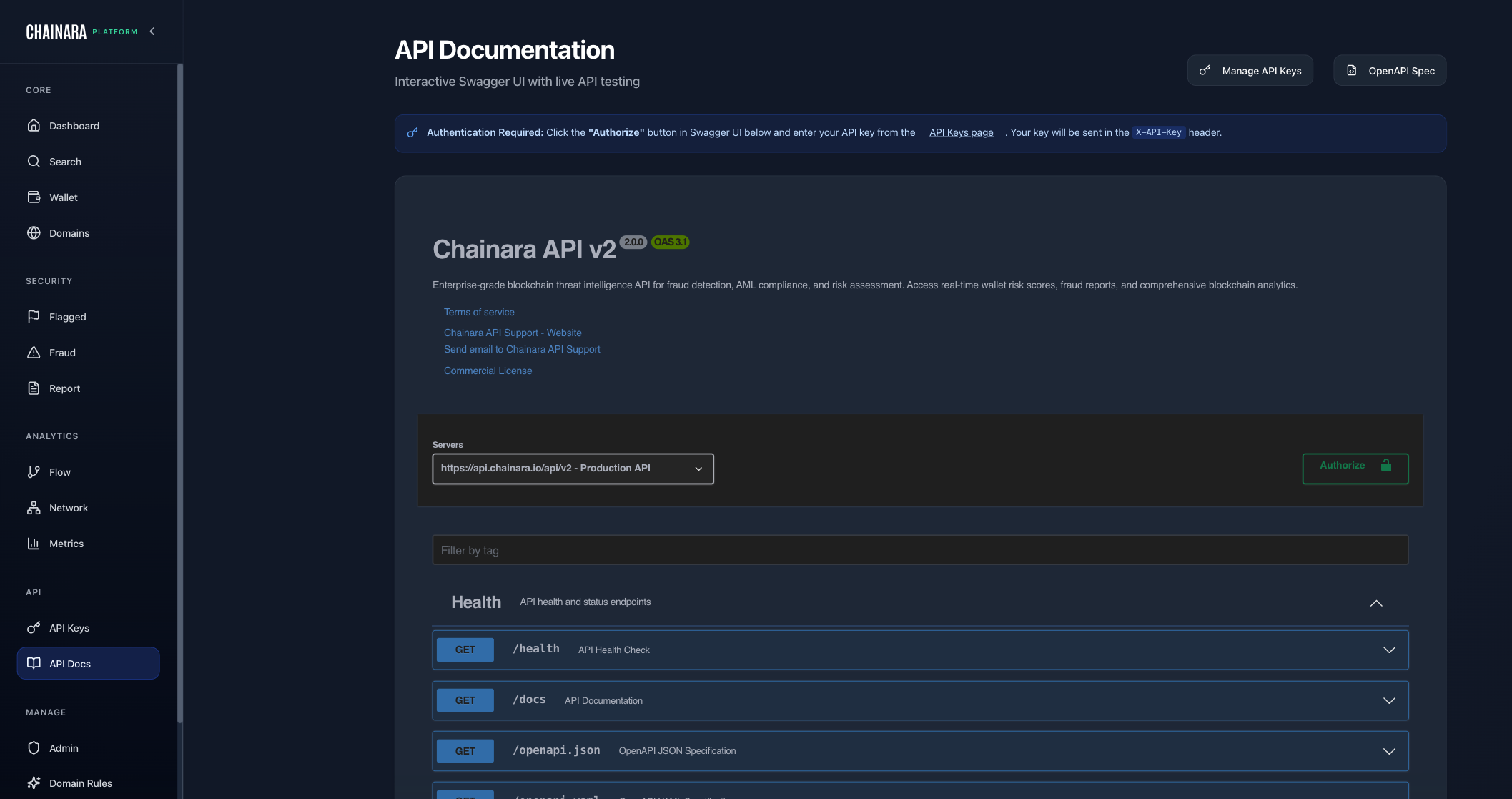Collapse the Health section chevron
Image resolution: width=1512 pixels, height=799 pixels.
point(1376,603)
